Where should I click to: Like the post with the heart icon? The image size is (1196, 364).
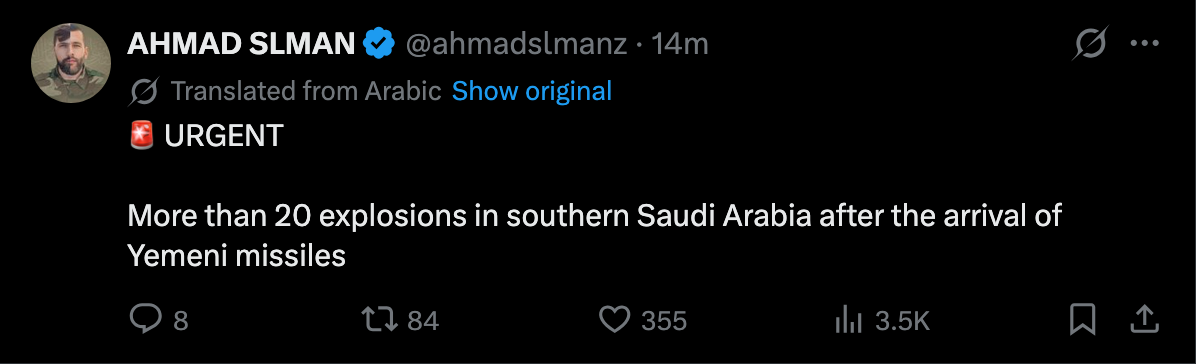(x=615, y=320)
